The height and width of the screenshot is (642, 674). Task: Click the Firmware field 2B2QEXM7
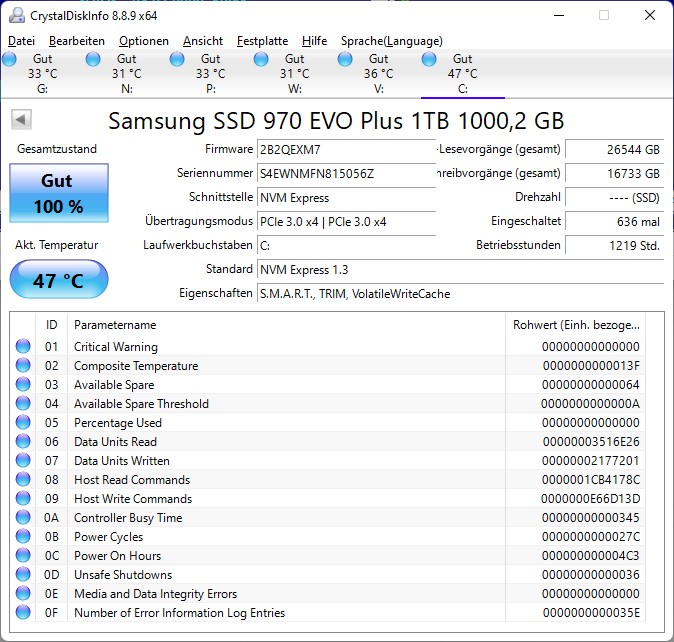346,150
